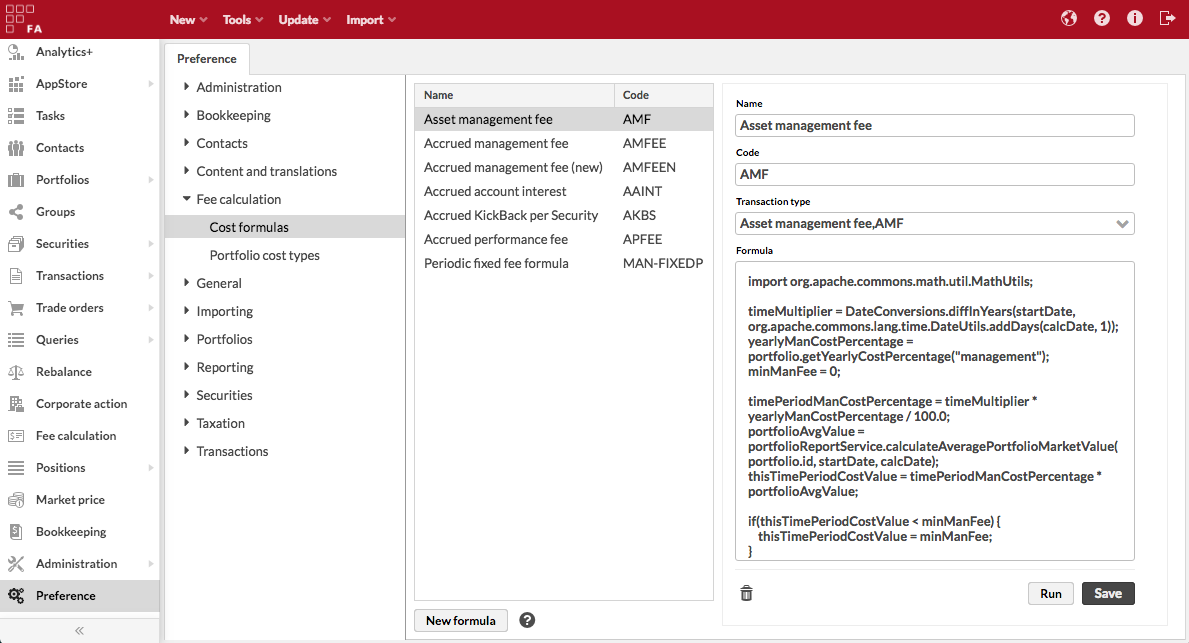
Task: Select Accrued management fee (new) row
Action: tap(563, 167)
